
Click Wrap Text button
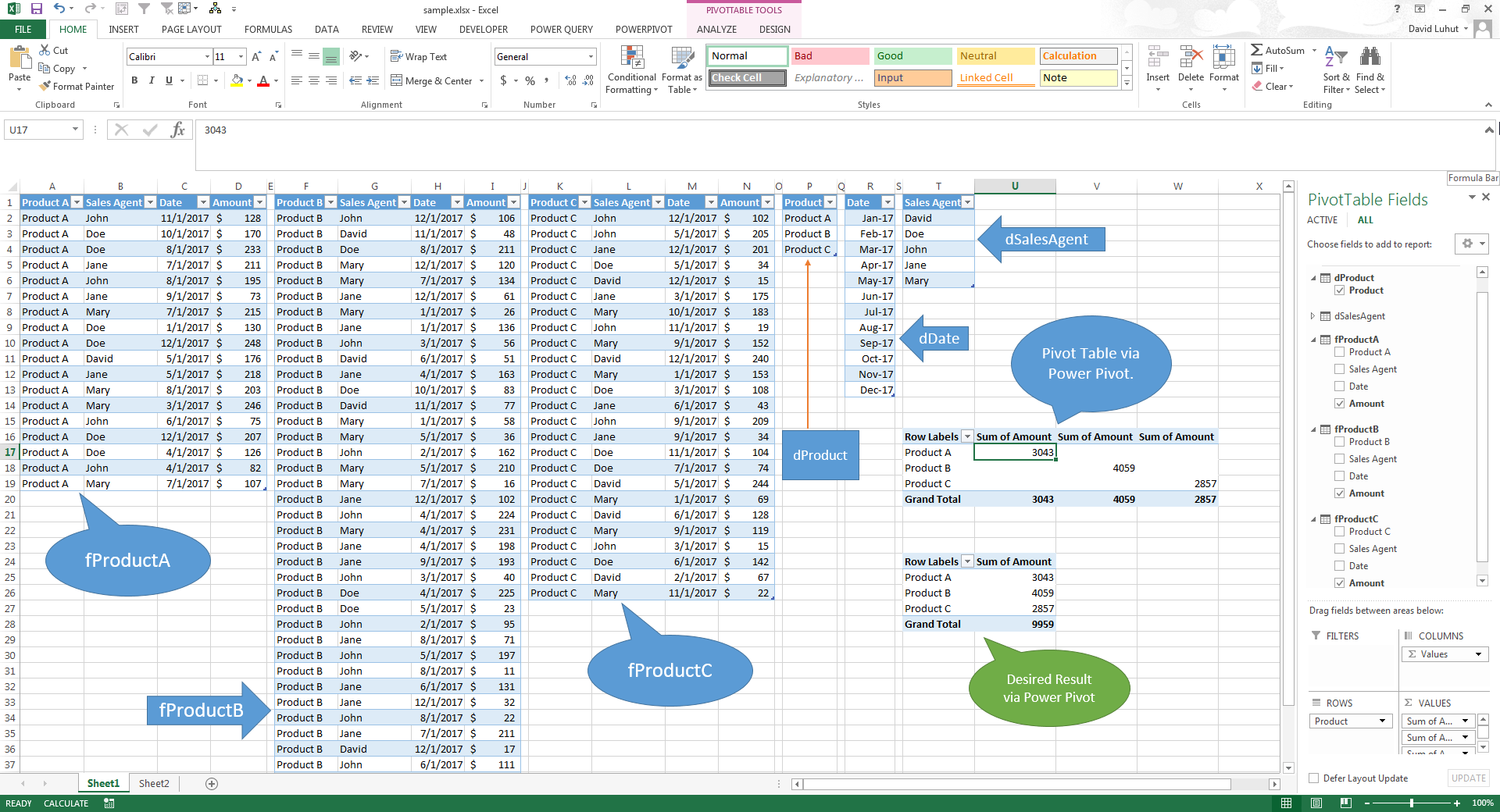coord(419,56)
